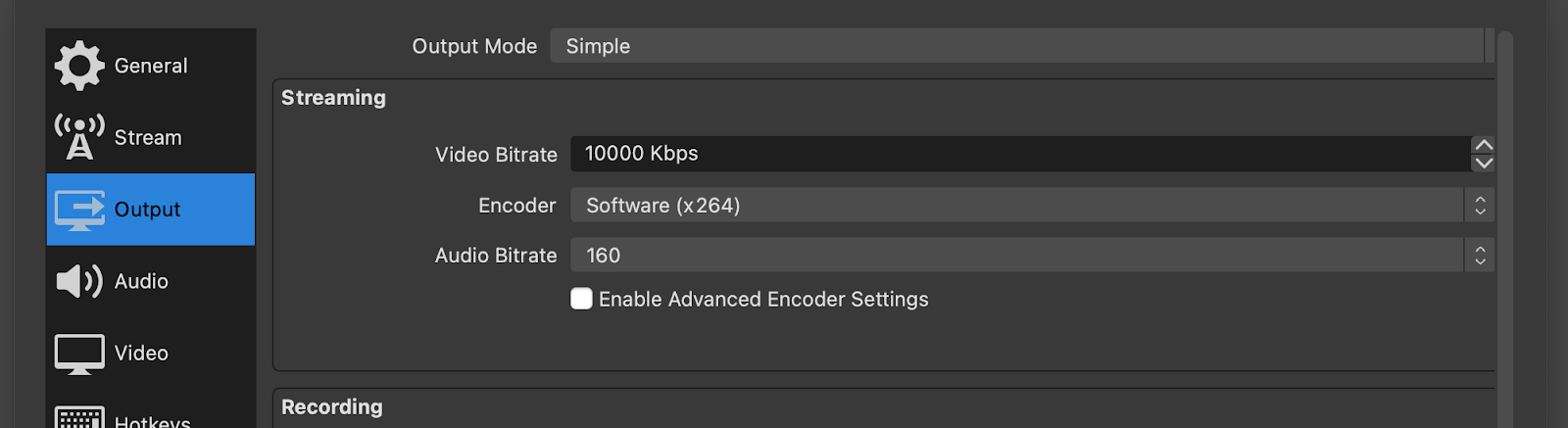Click the Enable Advanced Encoder Settings label

pyautogui.click(x=763, y=300)
